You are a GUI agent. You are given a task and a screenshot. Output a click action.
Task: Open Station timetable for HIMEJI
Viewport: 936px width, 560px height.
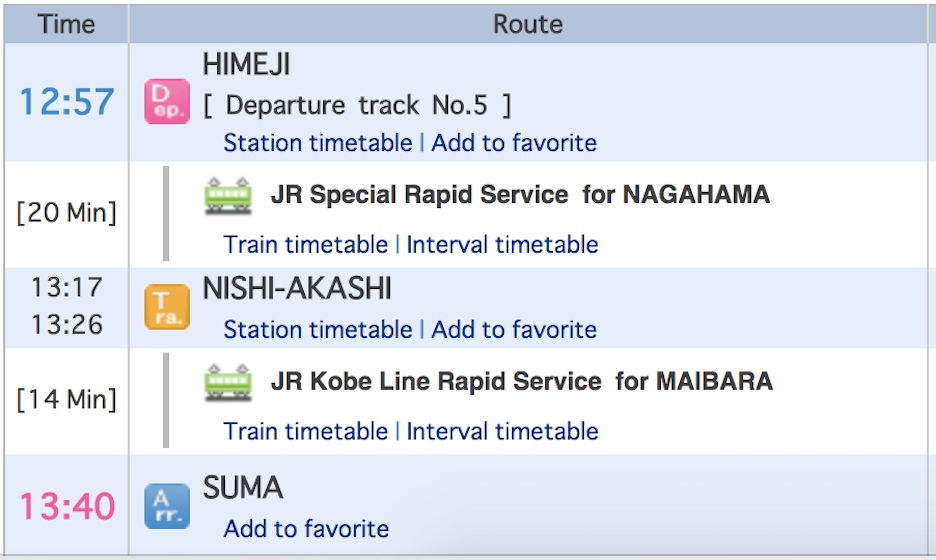pos(318,143)
